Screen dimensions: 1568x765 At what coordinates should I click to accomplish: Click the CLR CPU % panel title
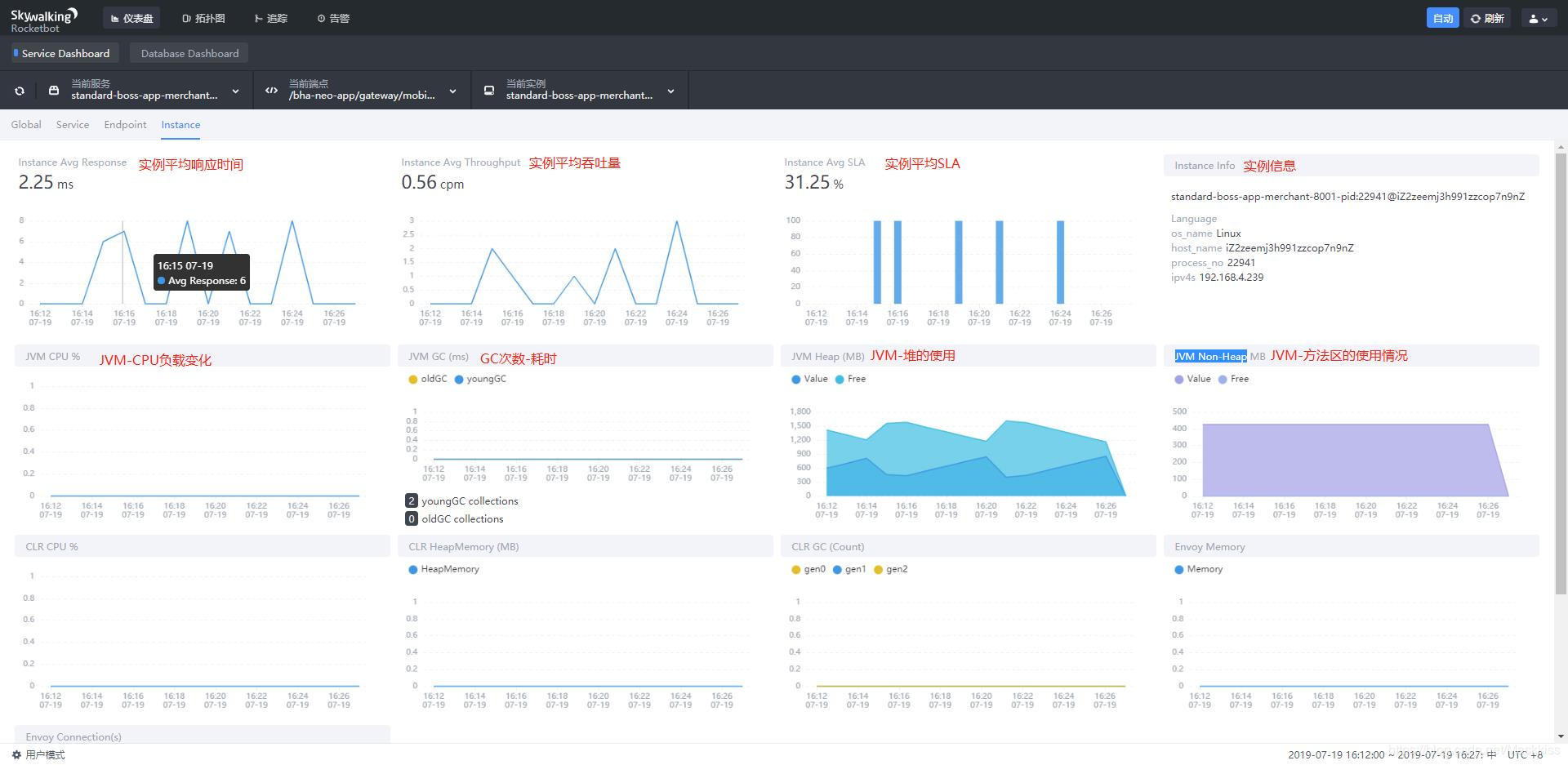[x=51, y=546]
